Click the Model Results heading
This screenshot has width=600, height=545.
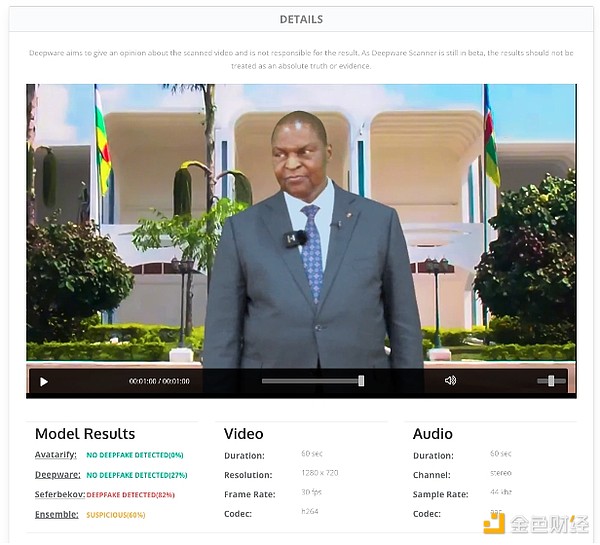[85, 434]
